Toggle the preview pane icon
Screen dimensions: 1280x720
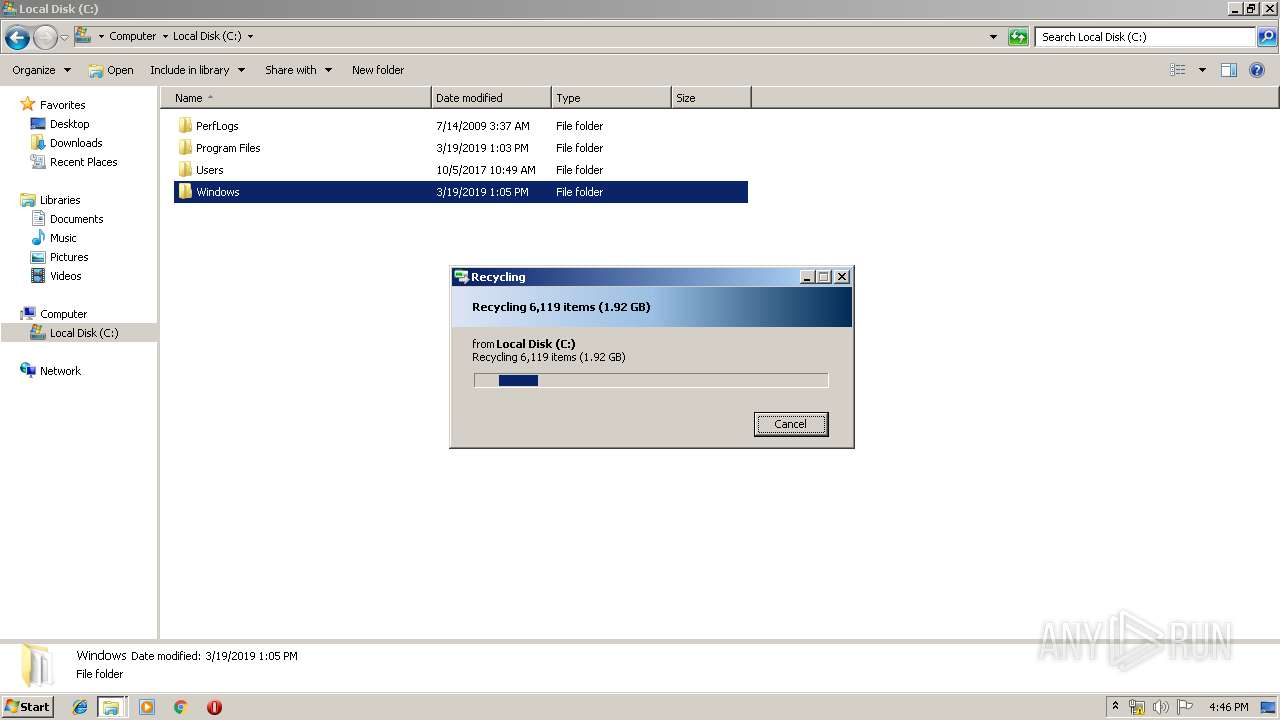point(1229,70)
